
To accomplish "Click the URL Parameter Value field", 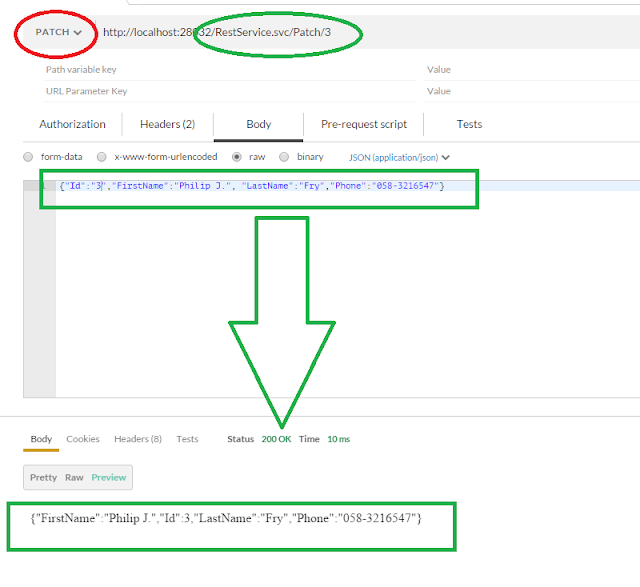I will pyautogui.click(x=532, y=91).
